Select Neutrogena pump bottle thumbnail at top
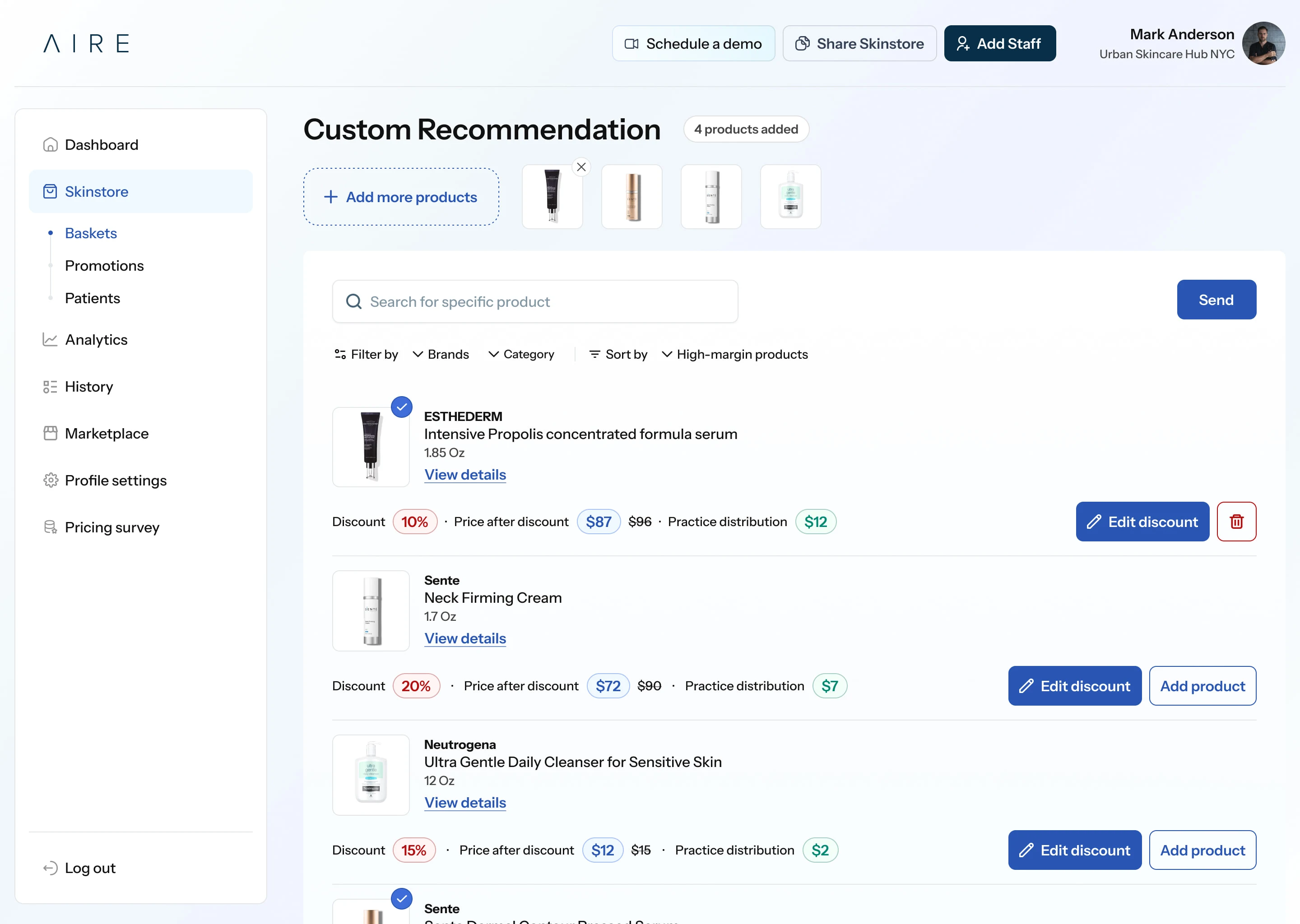The height and width of the screenshot is (924, 1300). (x=790, y=197)
